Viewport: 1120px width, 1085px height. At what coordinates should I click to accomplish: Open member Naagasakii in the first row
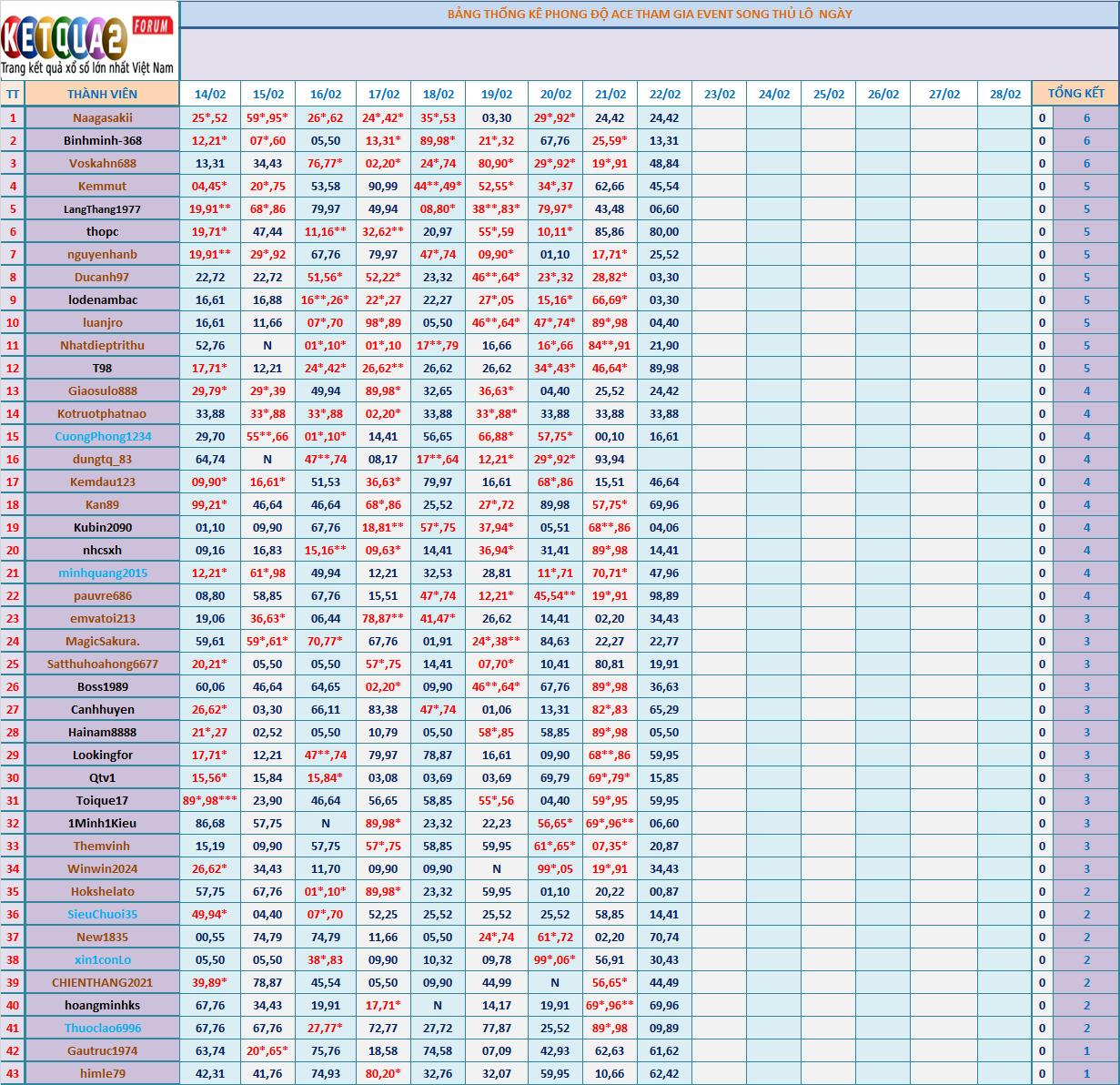[x=102, y=117]
